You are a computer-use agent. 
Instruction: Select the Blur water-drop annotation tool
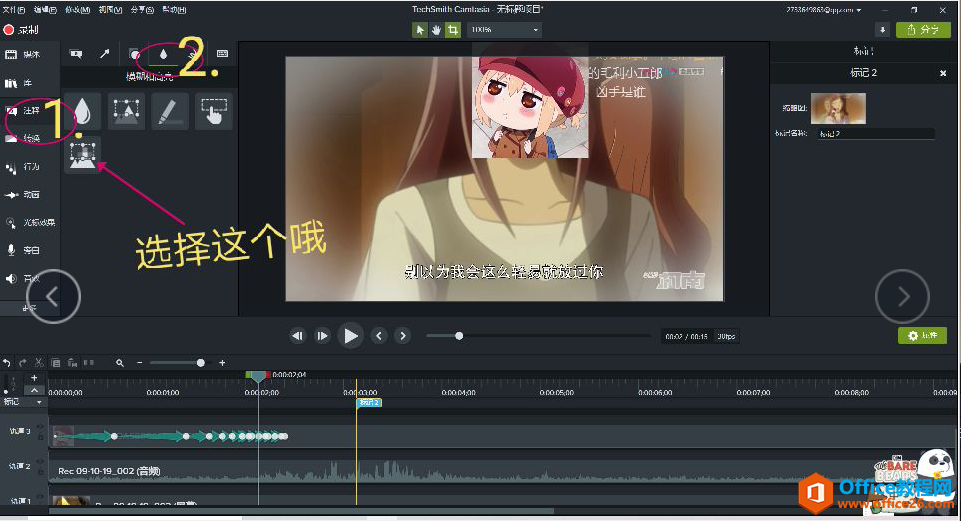click(x=83, y=111)
